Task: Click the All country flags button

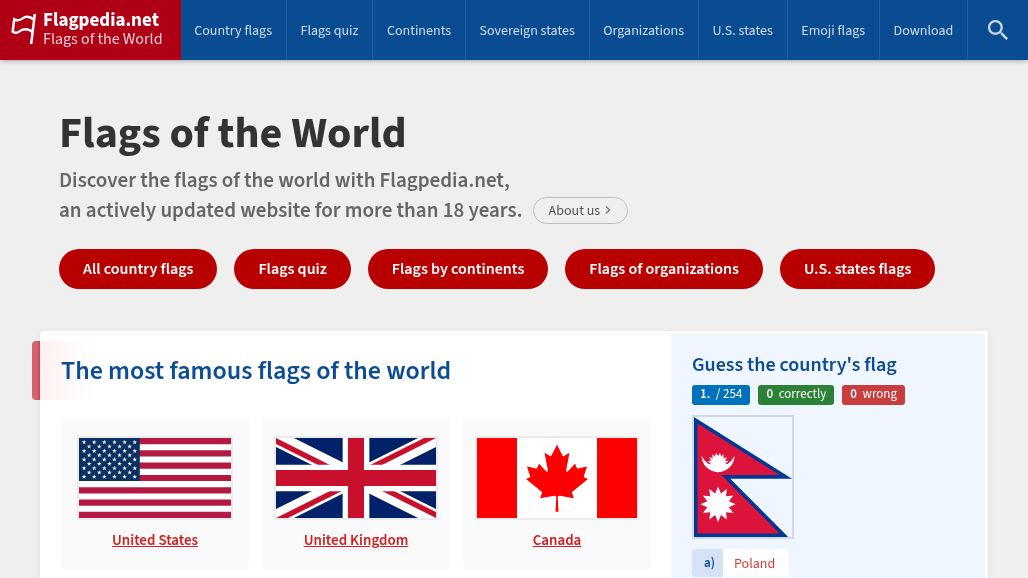Action: 138,269
